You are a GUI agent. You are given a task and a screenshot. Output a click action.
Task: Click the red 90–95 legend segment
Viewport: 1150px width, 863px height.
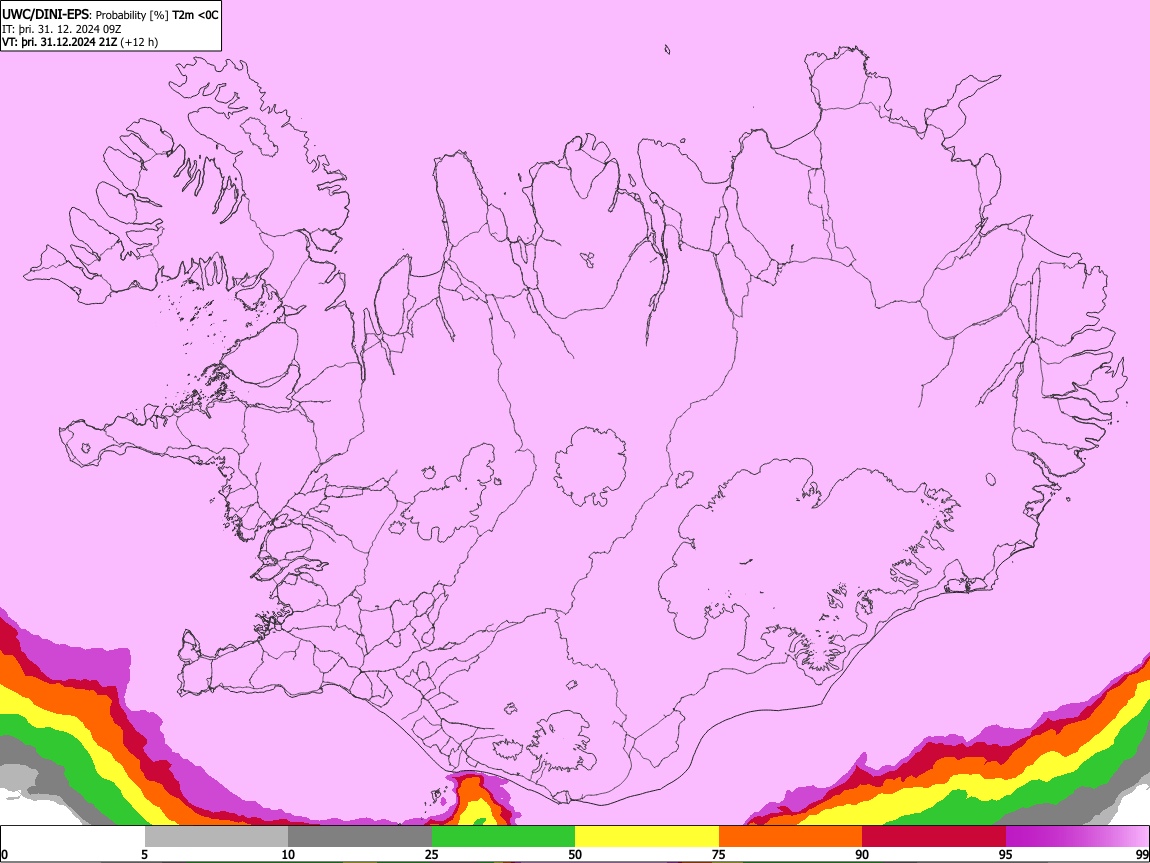coord(934,837)
